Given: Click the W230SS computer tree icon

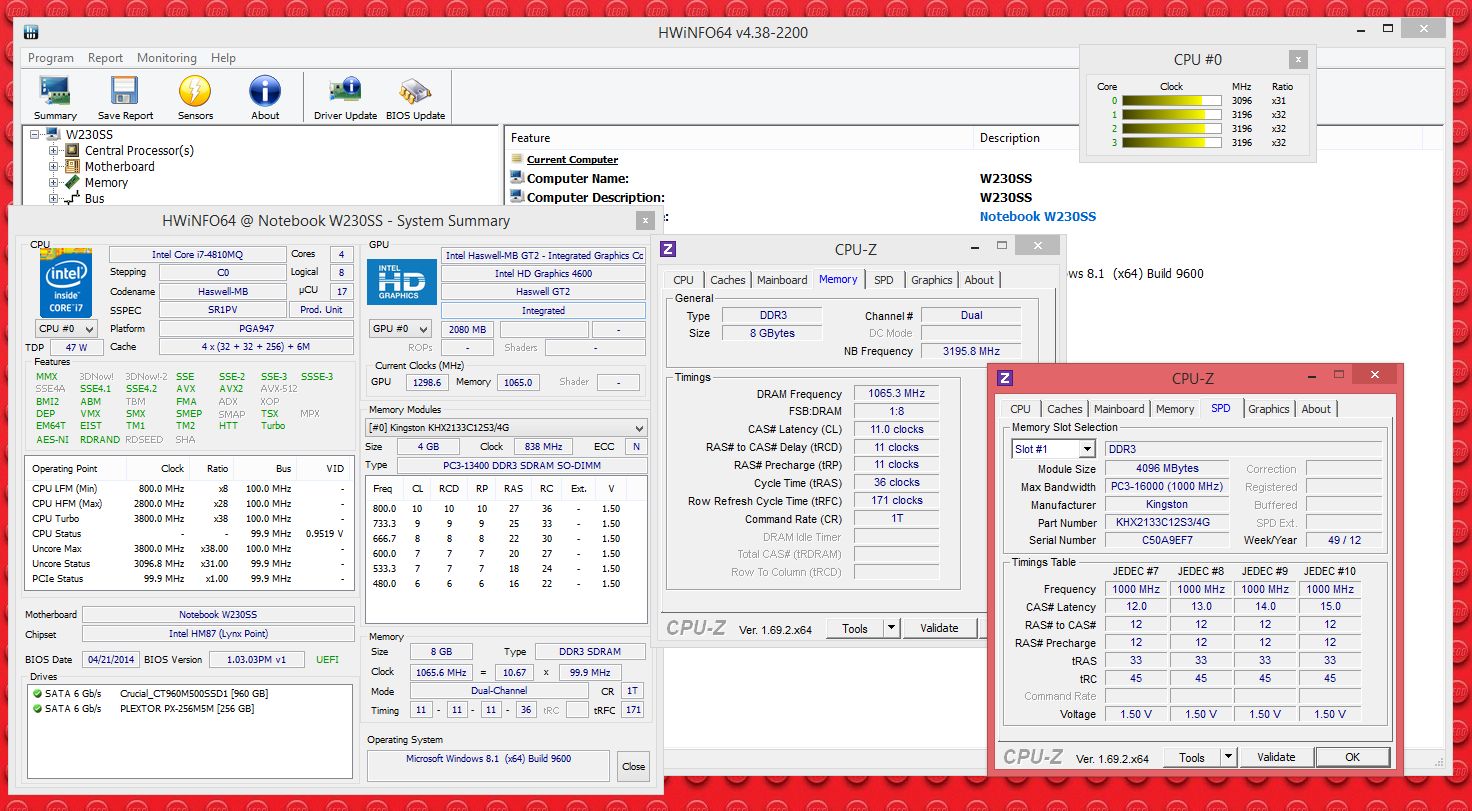Looking at the screenshot, I should tap(55, 135).
